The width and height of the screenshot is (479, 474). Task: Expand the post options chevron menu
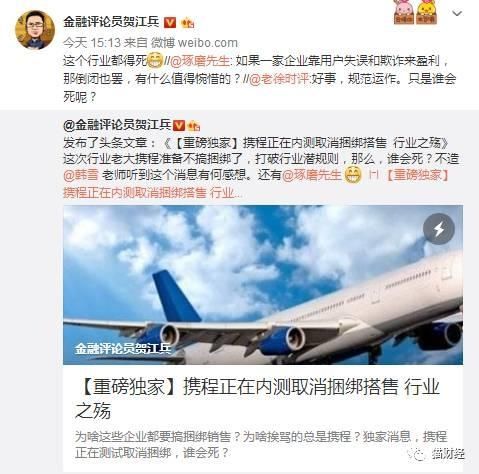coord(457,13)
